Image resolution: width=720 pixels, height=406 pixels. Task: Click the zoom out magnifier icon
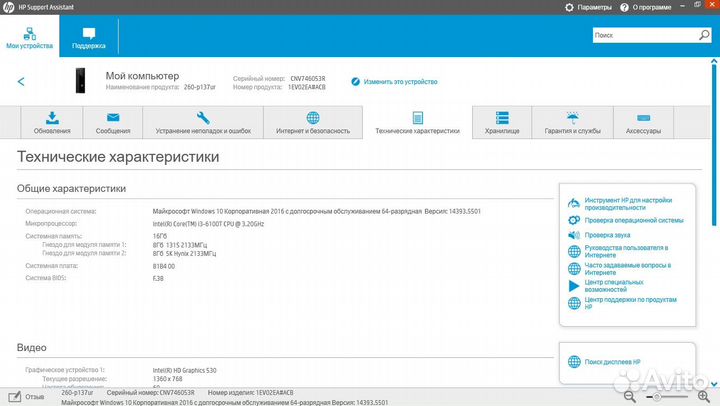click(630, 397)
